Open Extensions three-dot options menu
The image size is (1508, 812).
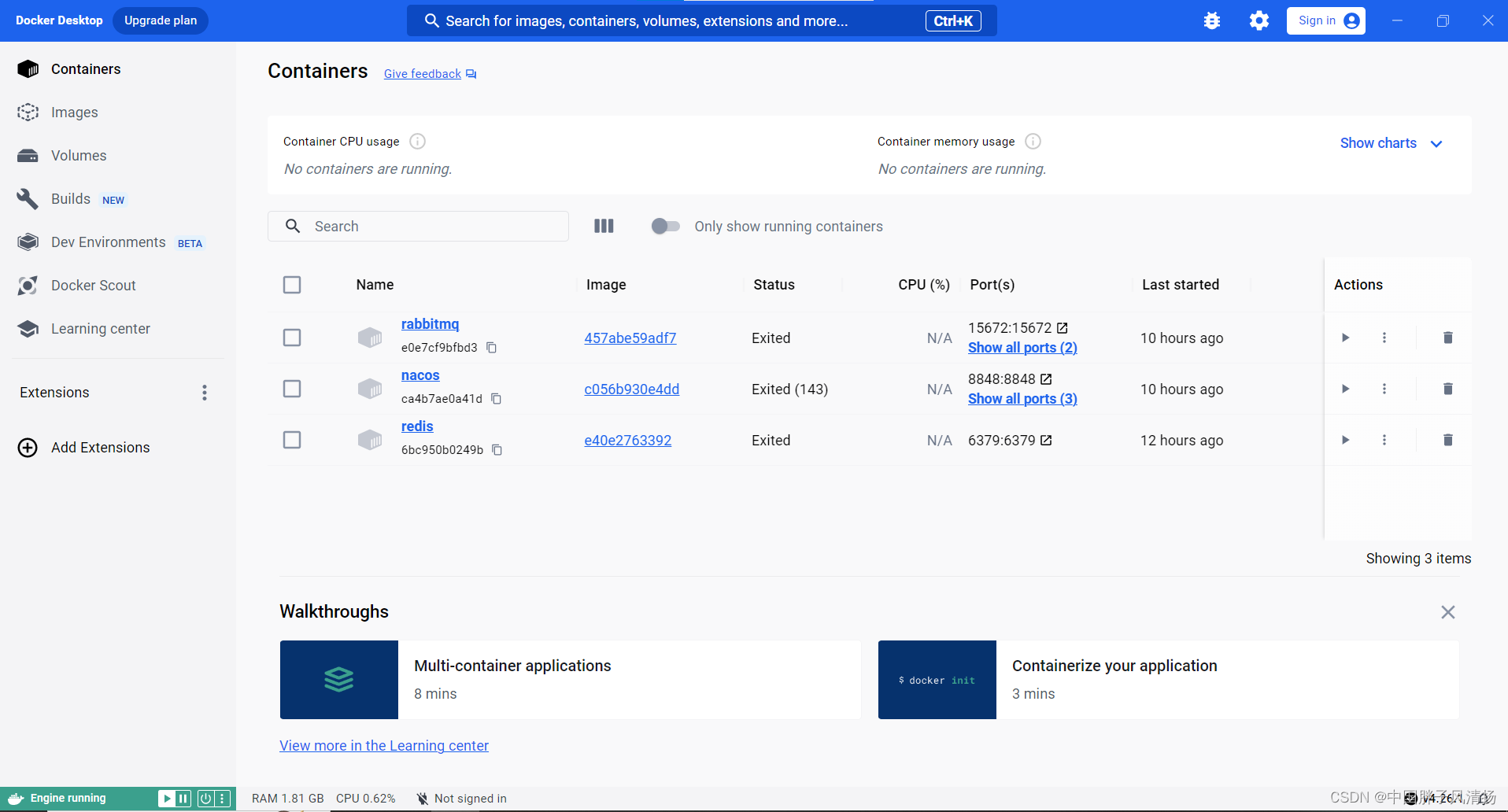[x=205, y=393]
